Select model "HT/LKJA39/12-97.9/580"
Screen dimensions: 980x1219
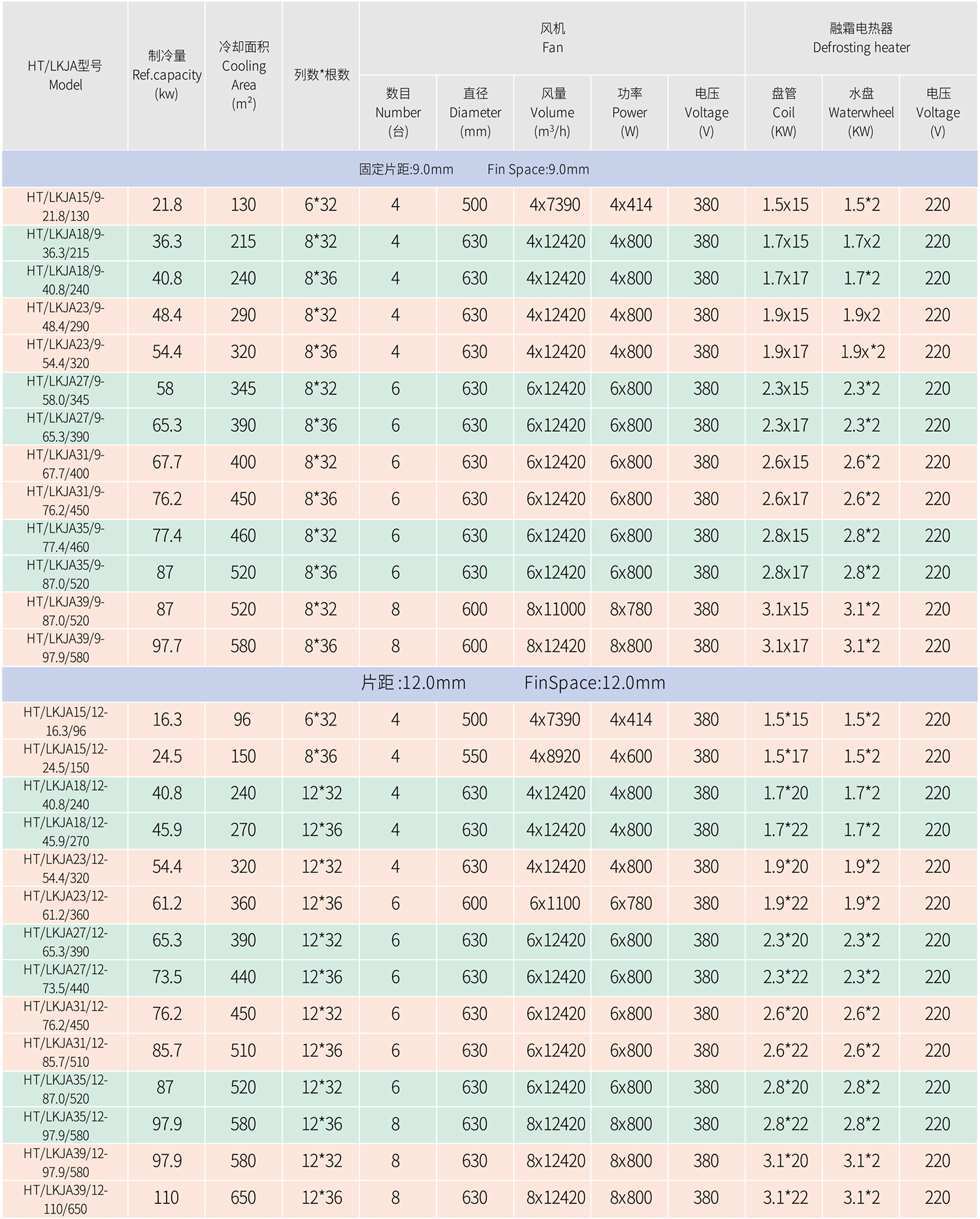[65, 1162]
